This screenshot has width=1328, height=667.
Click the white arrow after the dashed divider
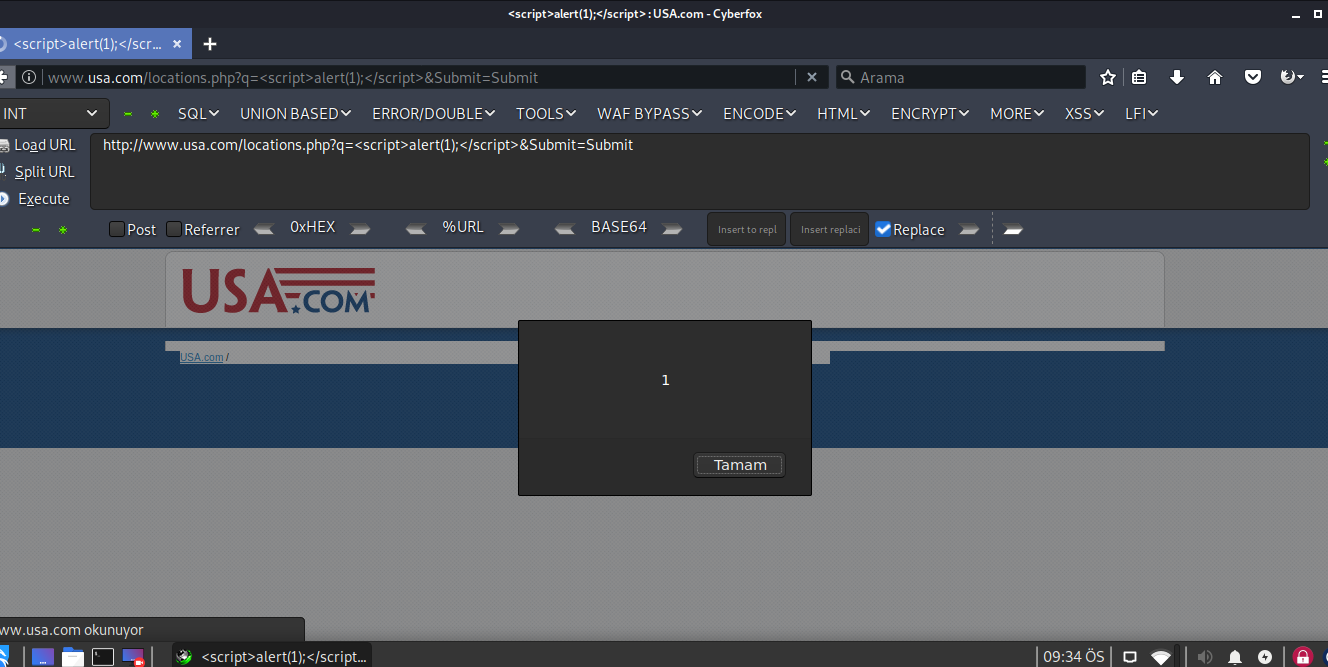click(1013, 229)
